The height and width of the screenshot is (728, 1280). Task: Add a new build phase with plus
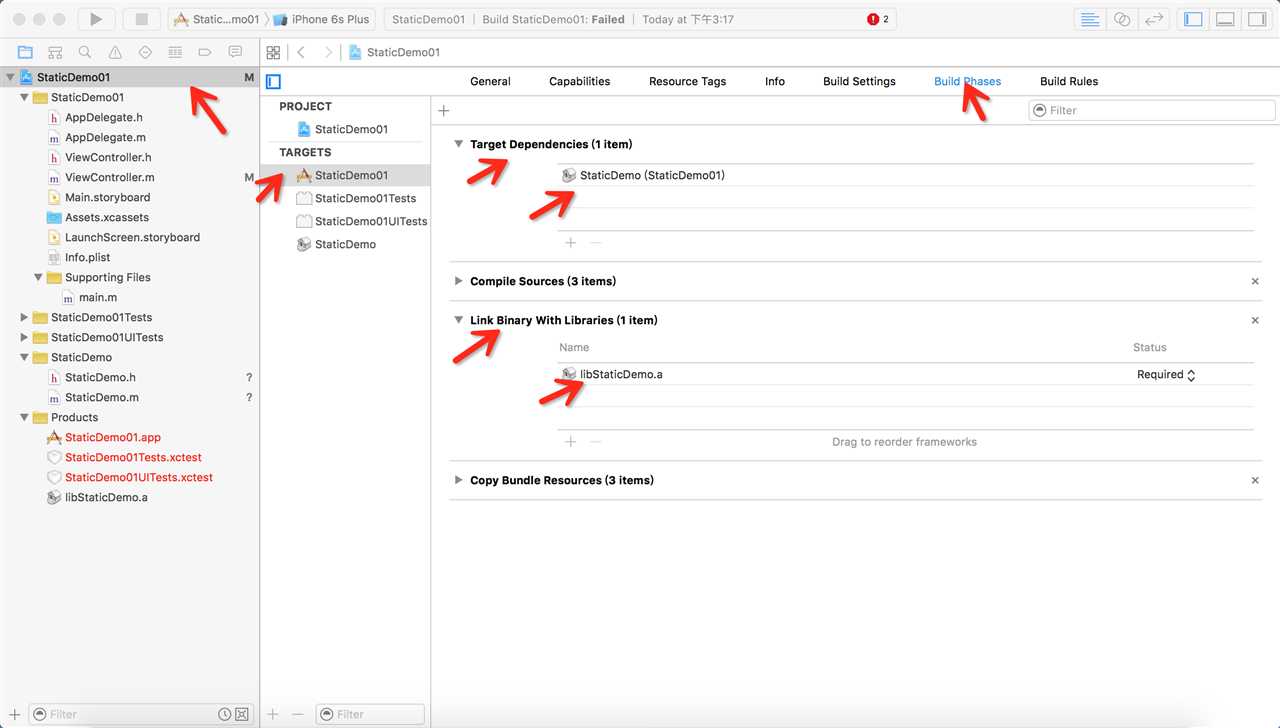(444, 110)
